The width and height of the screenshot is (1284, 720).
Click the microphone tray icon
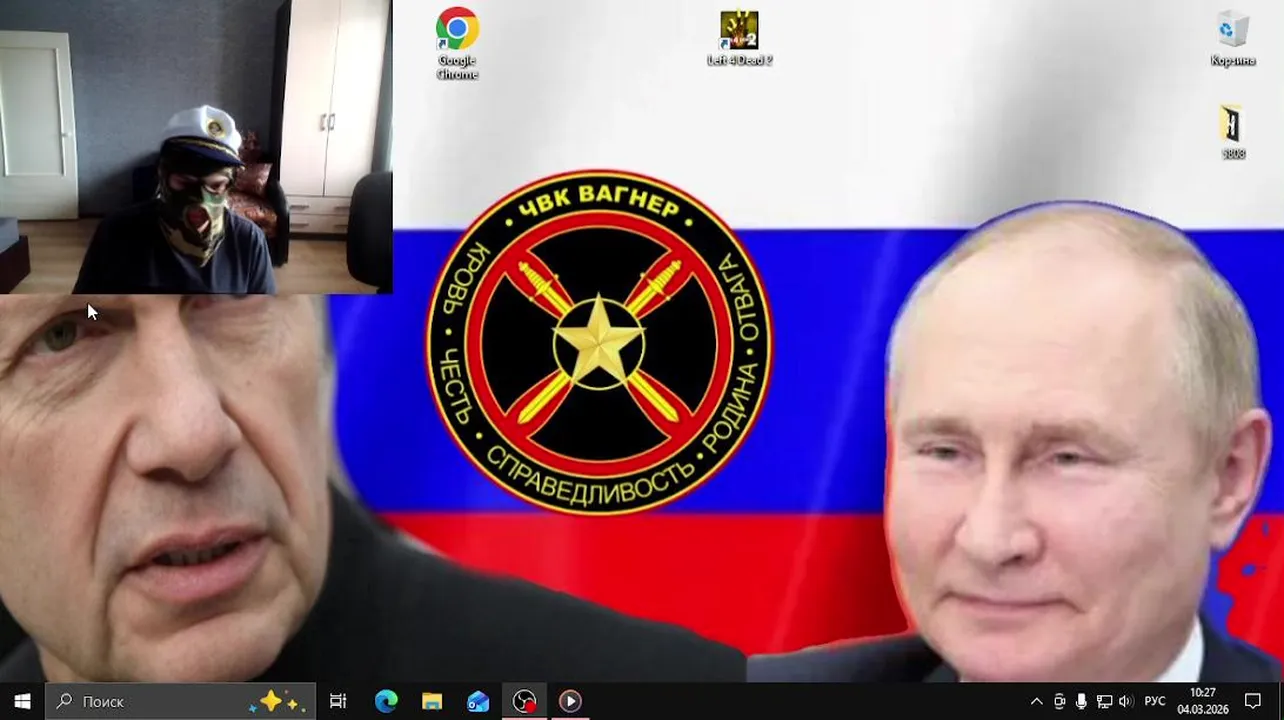1081,701
